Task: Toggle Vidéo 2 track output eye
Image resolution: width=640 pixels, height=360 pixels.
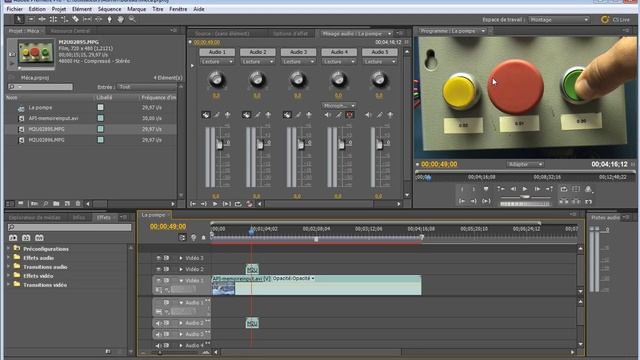Action: coord(158,269)
